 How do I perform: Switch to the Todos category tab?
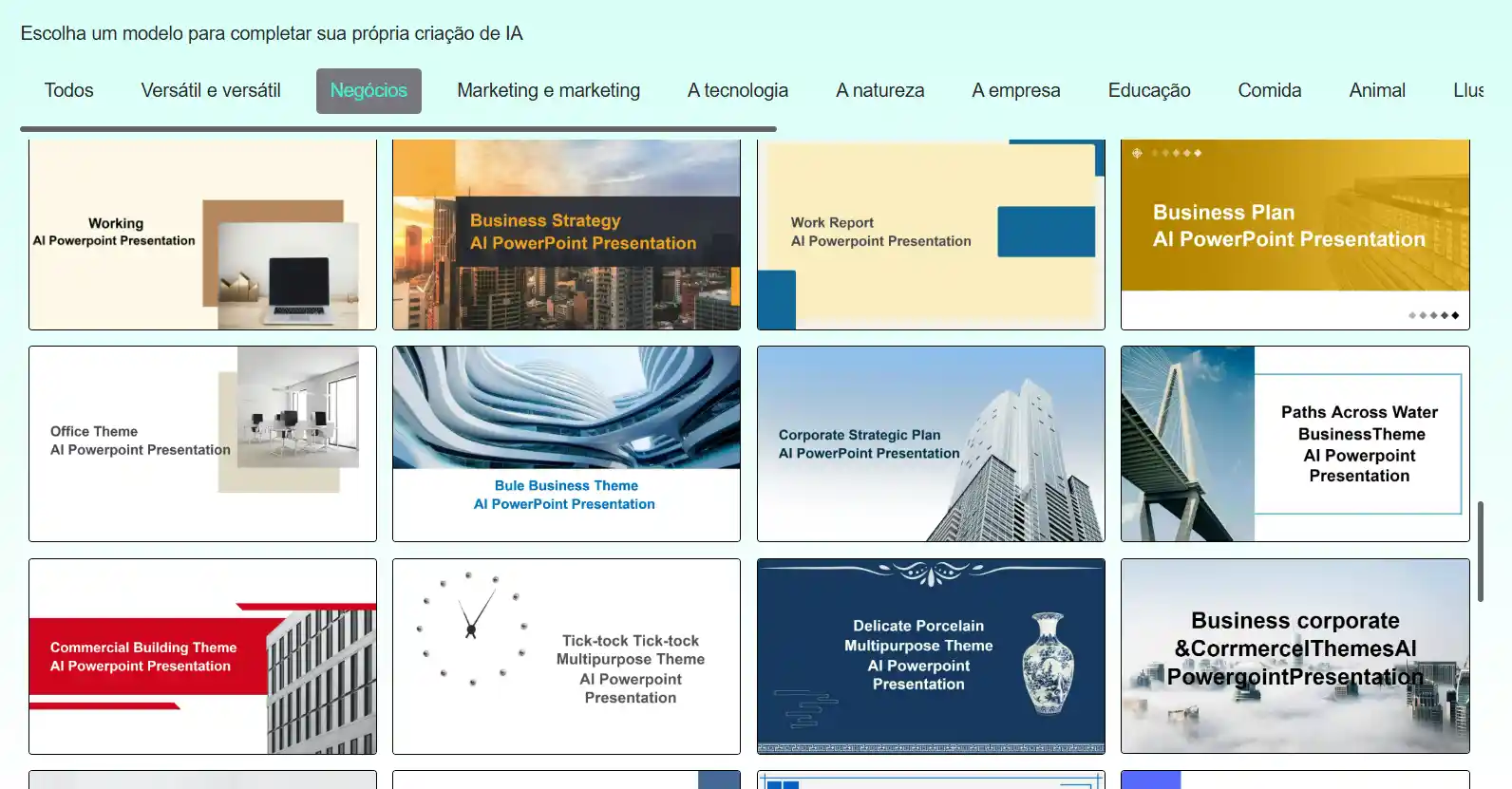tap(68, 90)
